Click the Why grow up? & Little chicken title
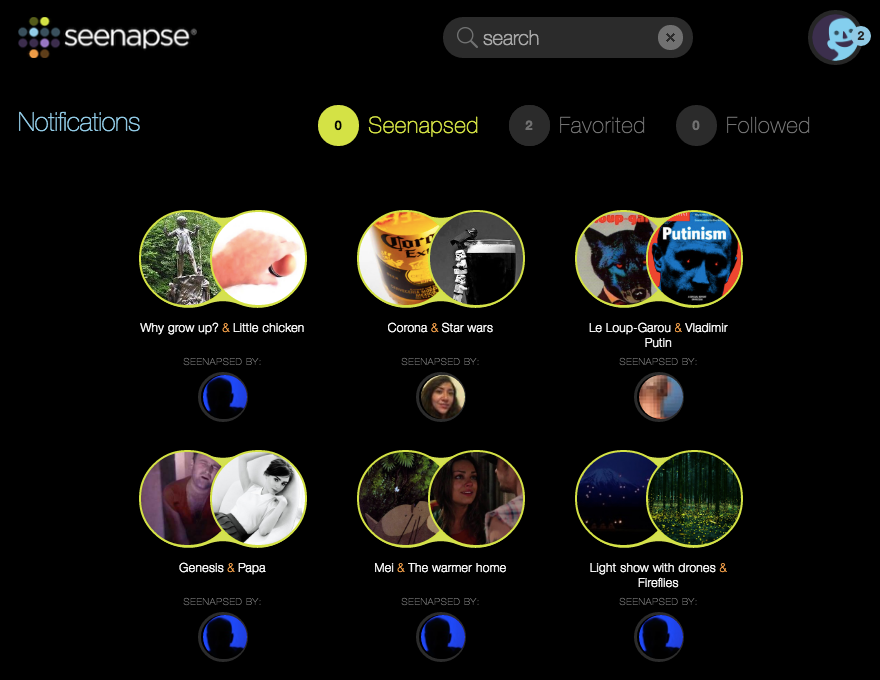 point(222,328)
